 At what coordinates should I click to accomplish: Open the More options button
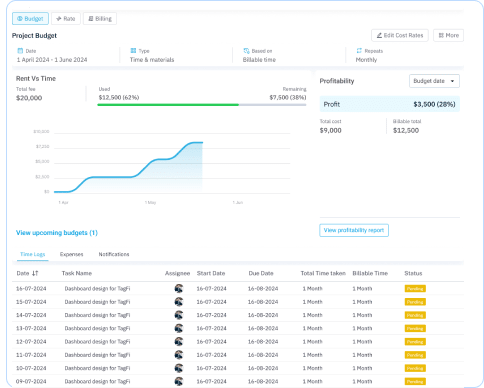pos(448,35)
